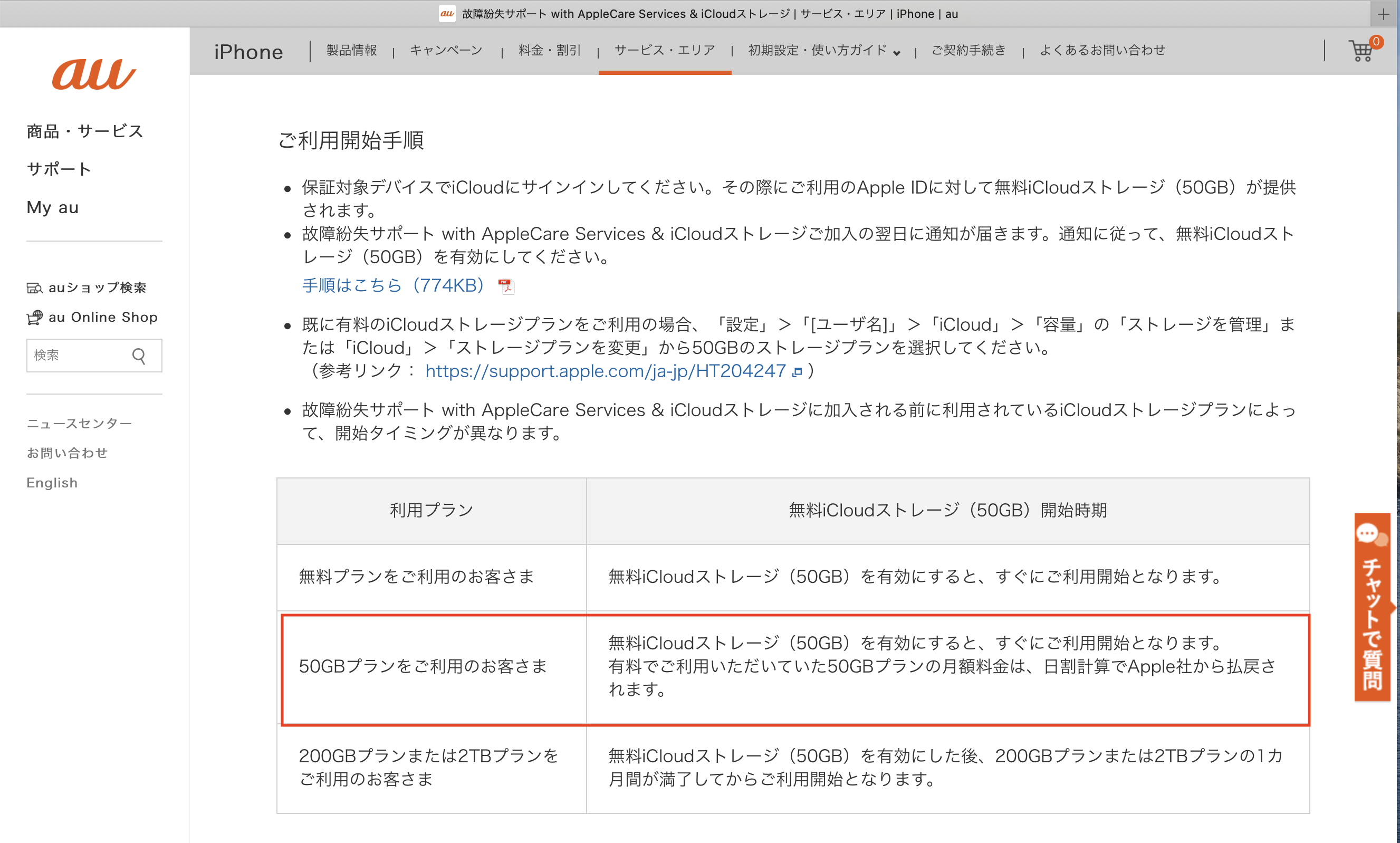Open よくあるお問い合わせ menu item
The width and height of the screenshot is (1400, 843).
pos(1102,51)
